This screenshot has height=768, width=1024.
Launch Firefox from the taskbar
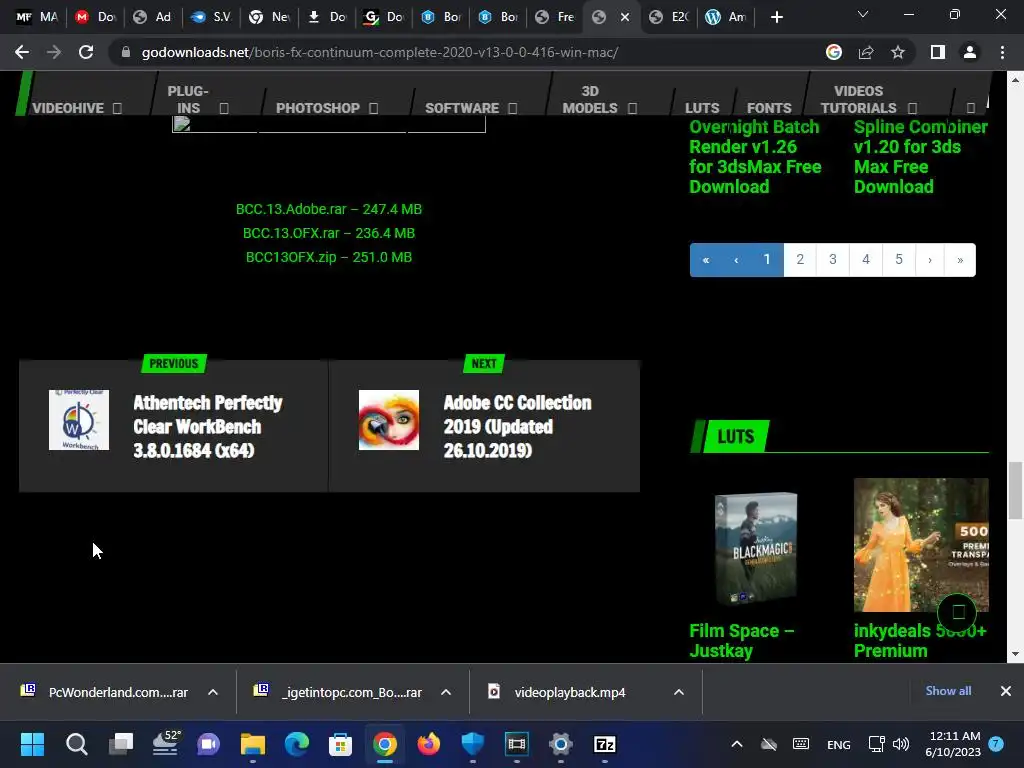(x=428, y=744)
